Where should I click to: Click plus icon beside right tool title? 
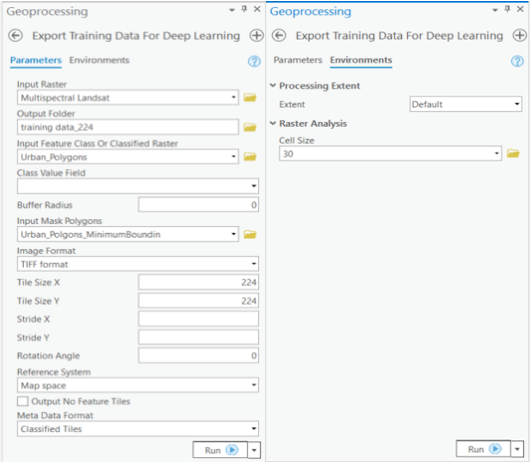click(x=520, y=35)
